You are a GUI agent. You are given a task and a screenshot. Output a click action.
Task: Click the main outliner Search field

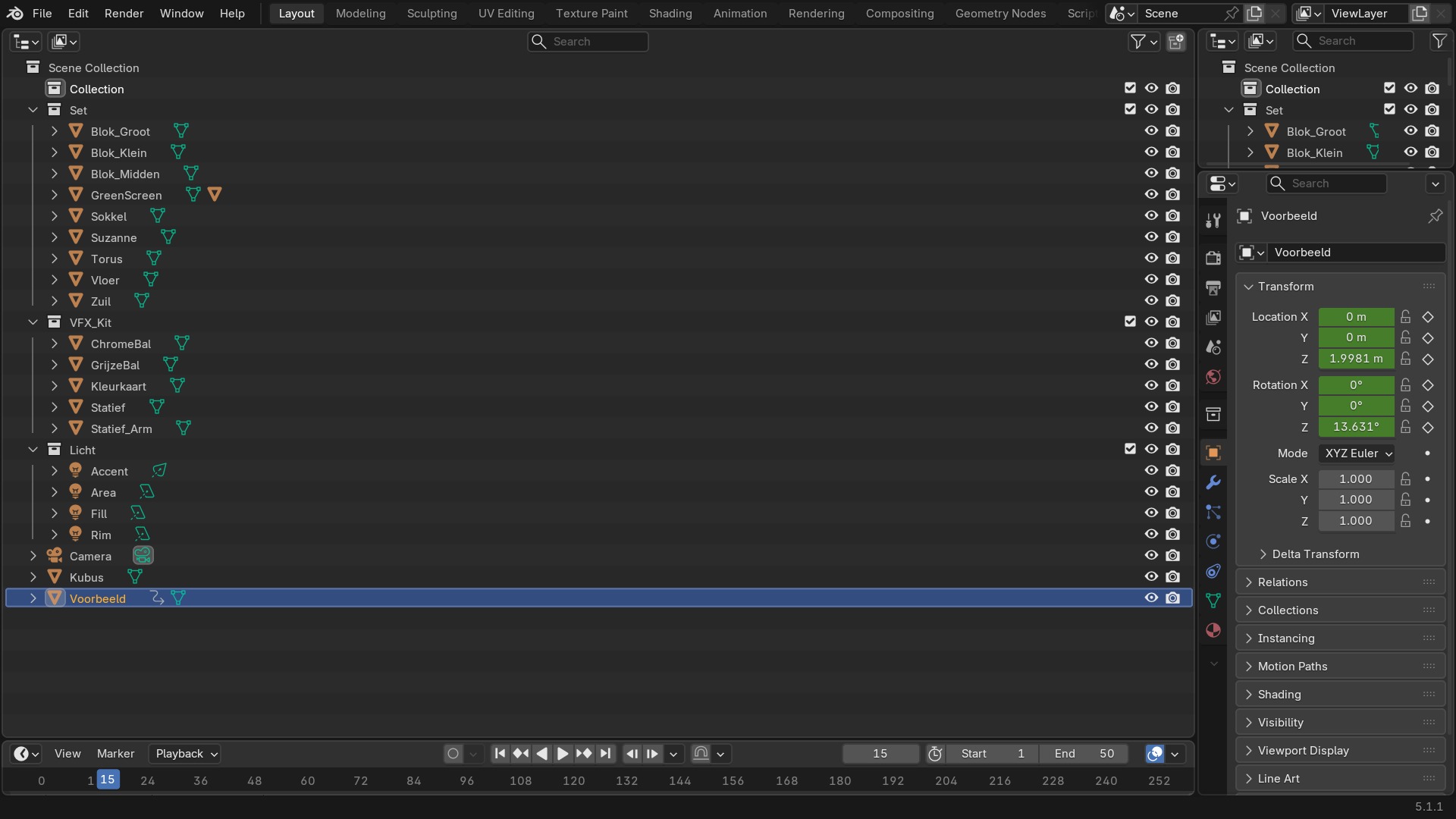point(588,42)
